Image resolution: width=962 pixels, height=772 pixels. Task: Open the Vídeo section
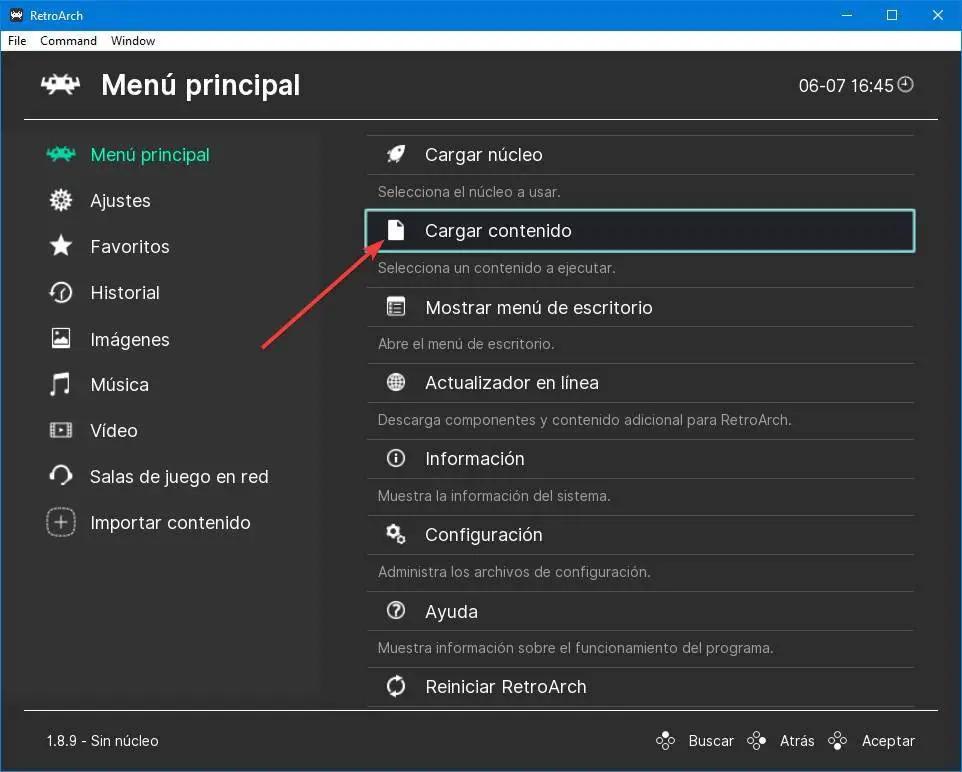point(114,431)
